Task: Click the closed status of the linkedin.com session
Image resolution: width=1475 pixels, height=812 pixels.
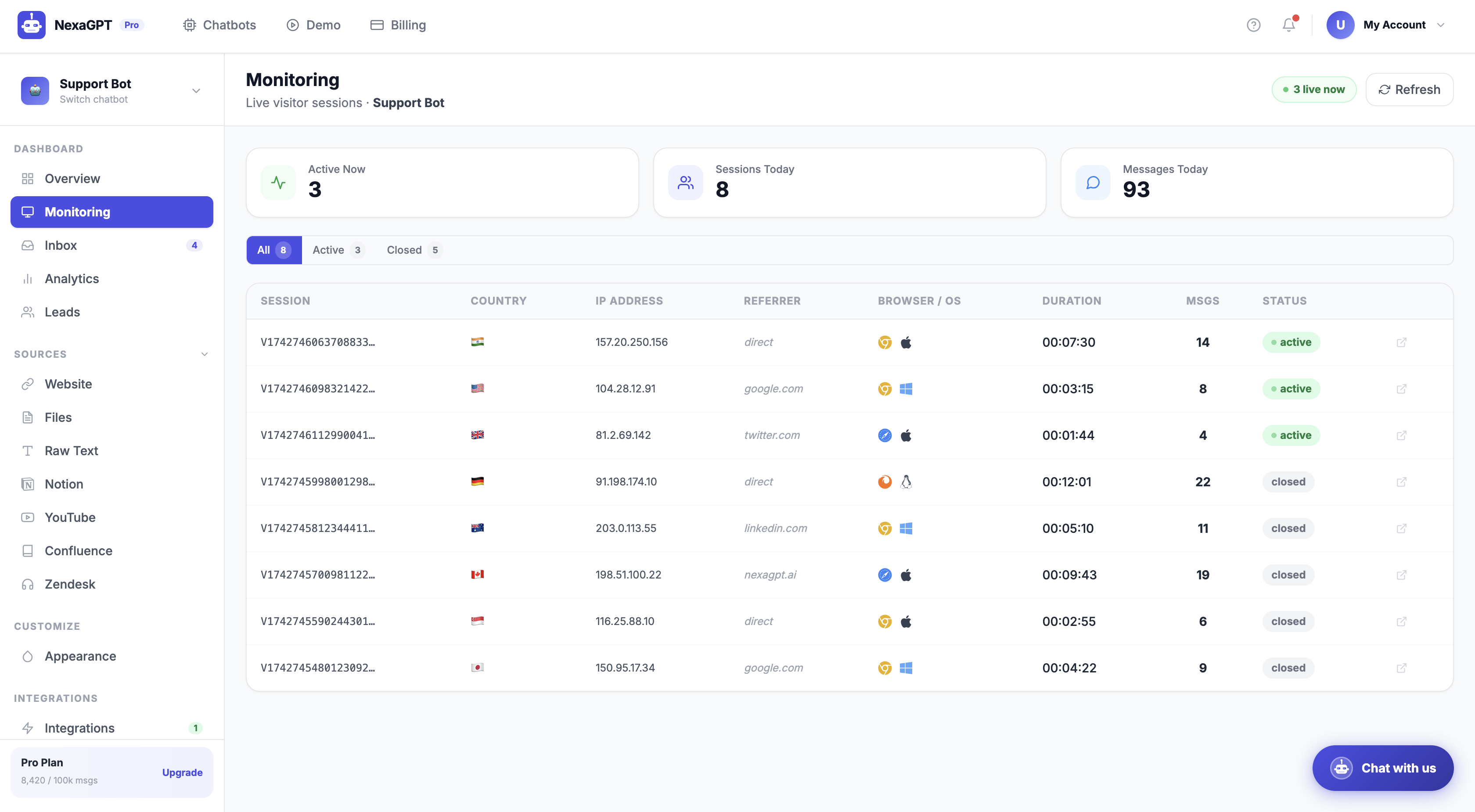Action: 1288,528
